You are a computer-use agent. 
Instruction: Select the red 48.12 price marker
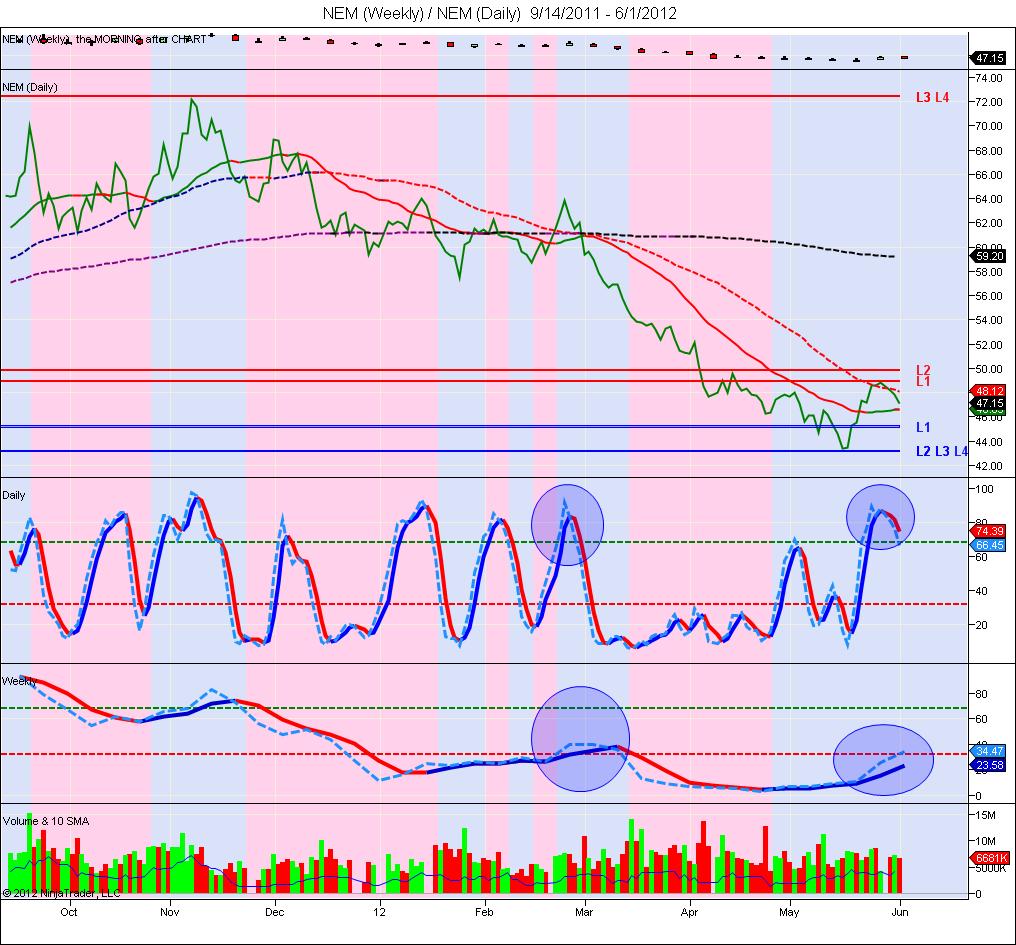tap(989, 391)
